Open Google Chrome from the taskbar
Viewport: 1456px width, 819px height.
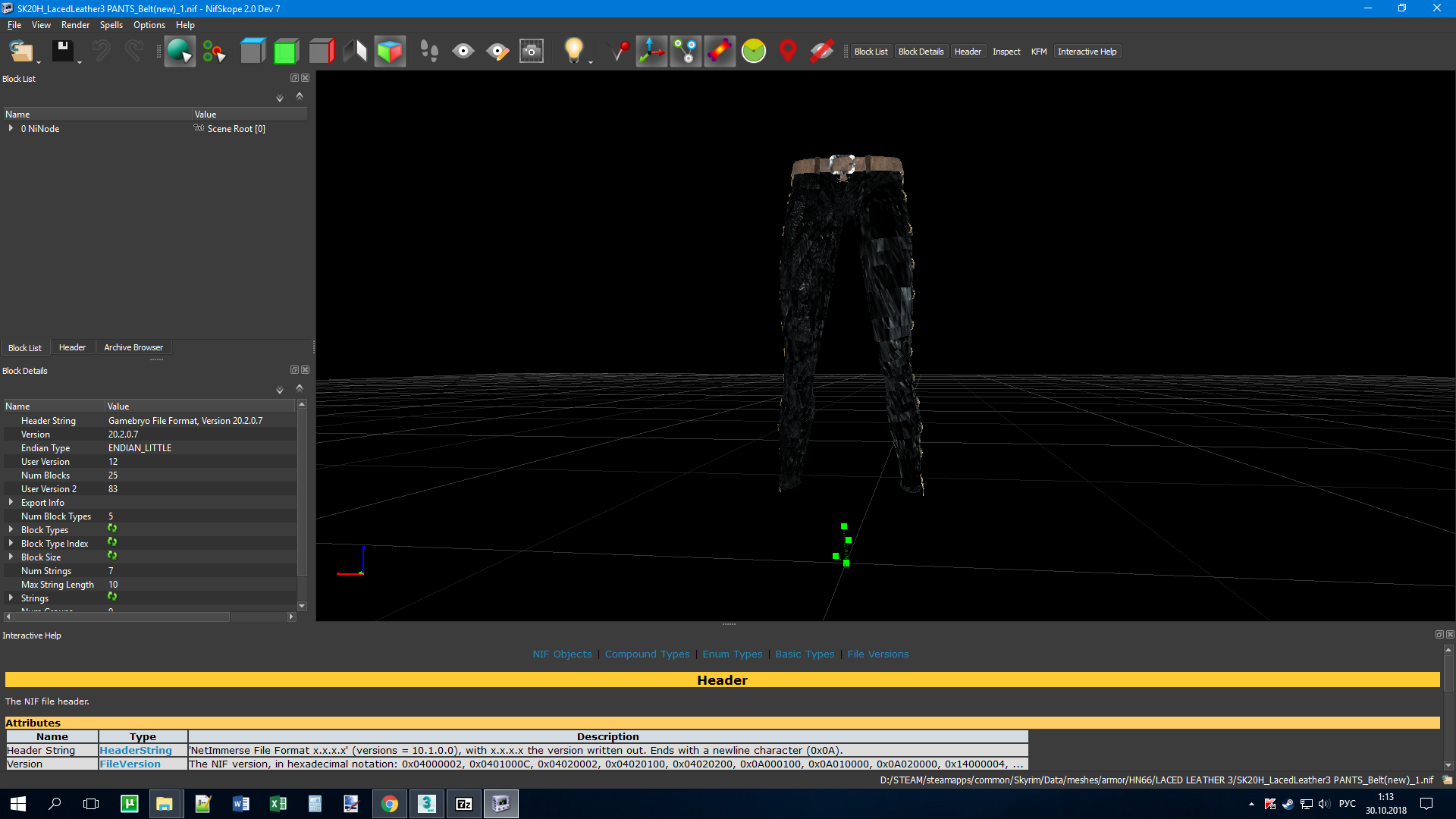(x=390, y=804)
